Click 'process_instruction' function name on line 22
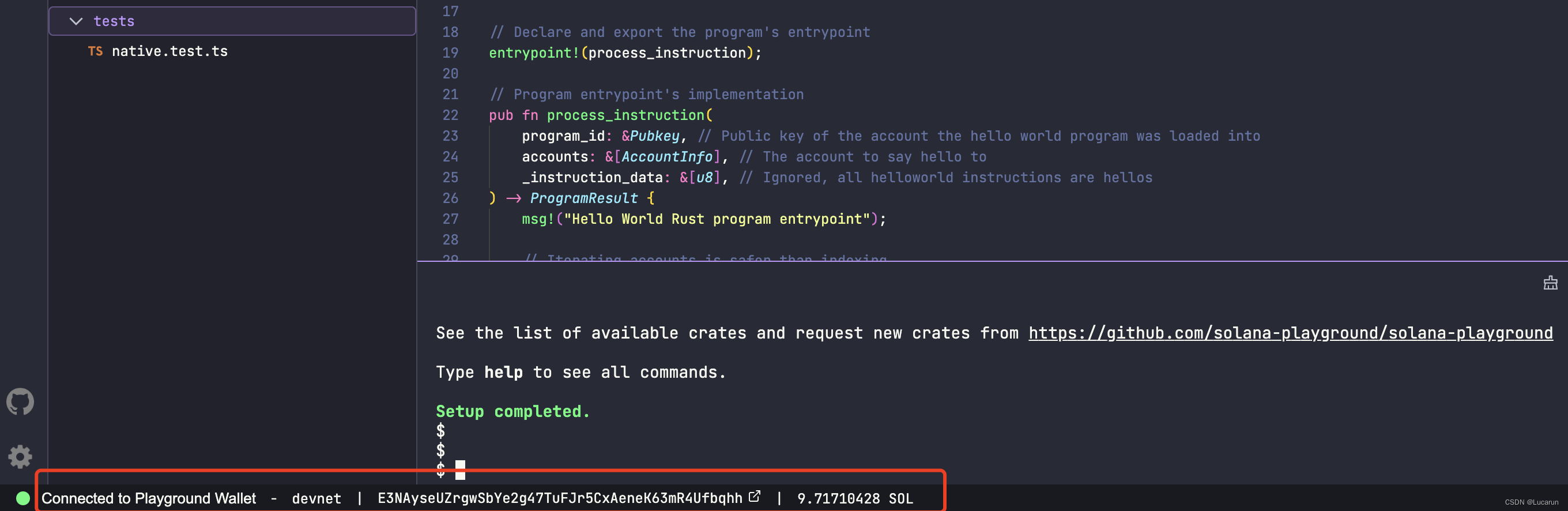Image resolution: width=1568 pixels, height=511 pixels. [625, 115]
